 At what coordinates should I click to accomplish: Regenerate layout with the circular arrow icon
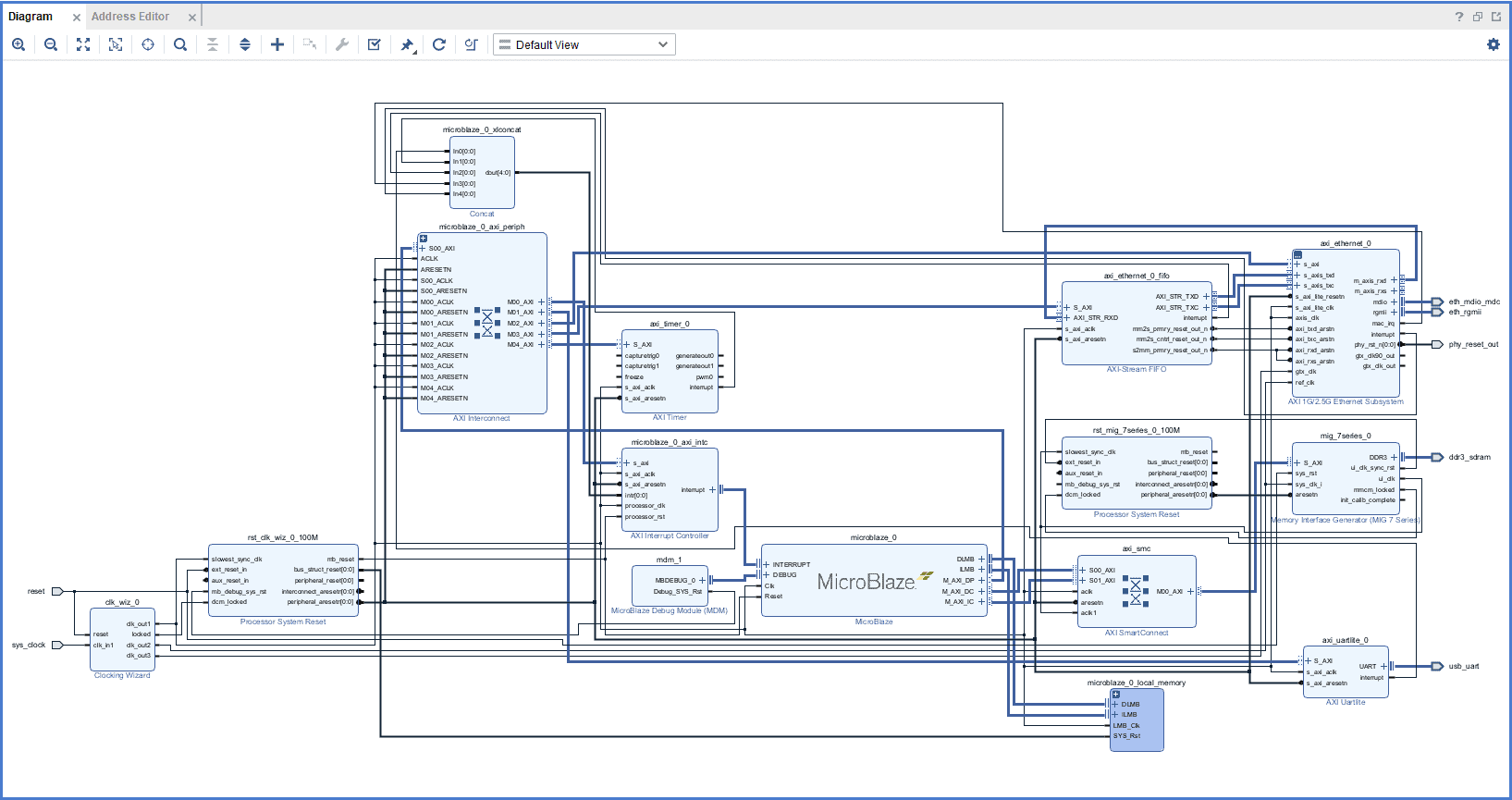coord(439,44)
